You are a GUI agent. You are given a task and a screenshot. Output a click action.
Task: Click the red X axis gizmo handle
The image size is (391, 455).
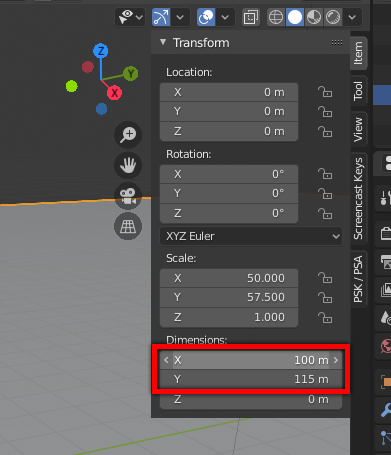pyautogui.click(x=114, y=93)
